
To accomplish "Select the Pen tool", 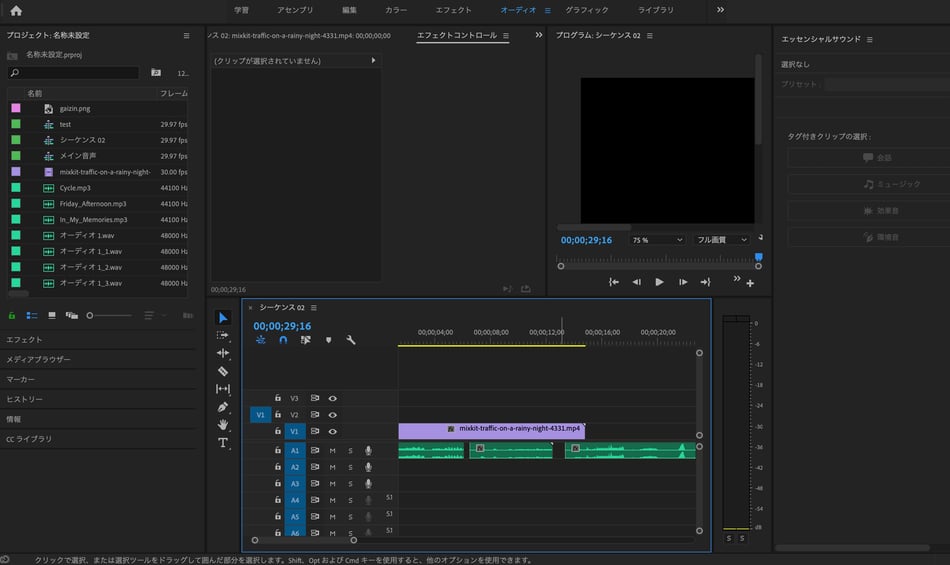I will (x=223, y=407).
